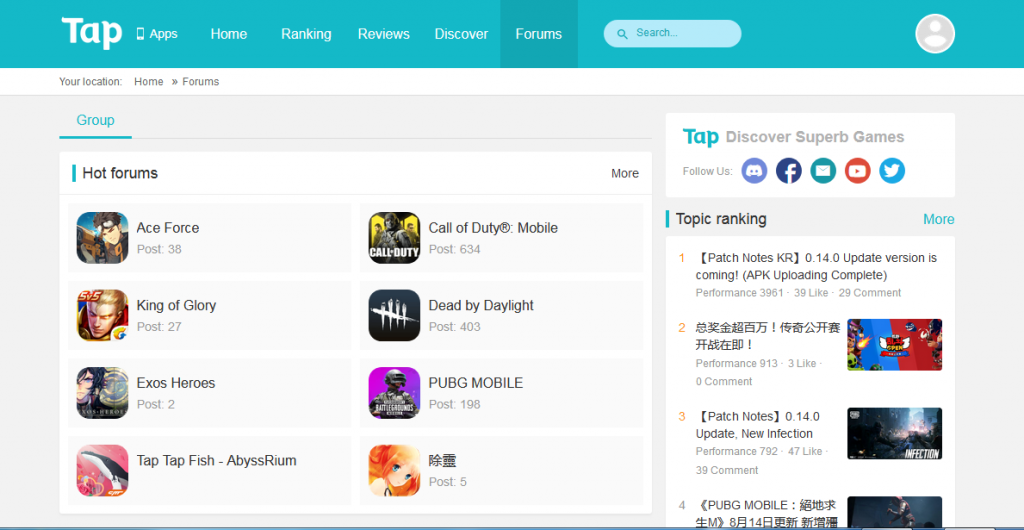The width and height of the screenshot is (1024, 530).
Task: Open the Dead by Daylight forum title
Action: coord(481,305)
